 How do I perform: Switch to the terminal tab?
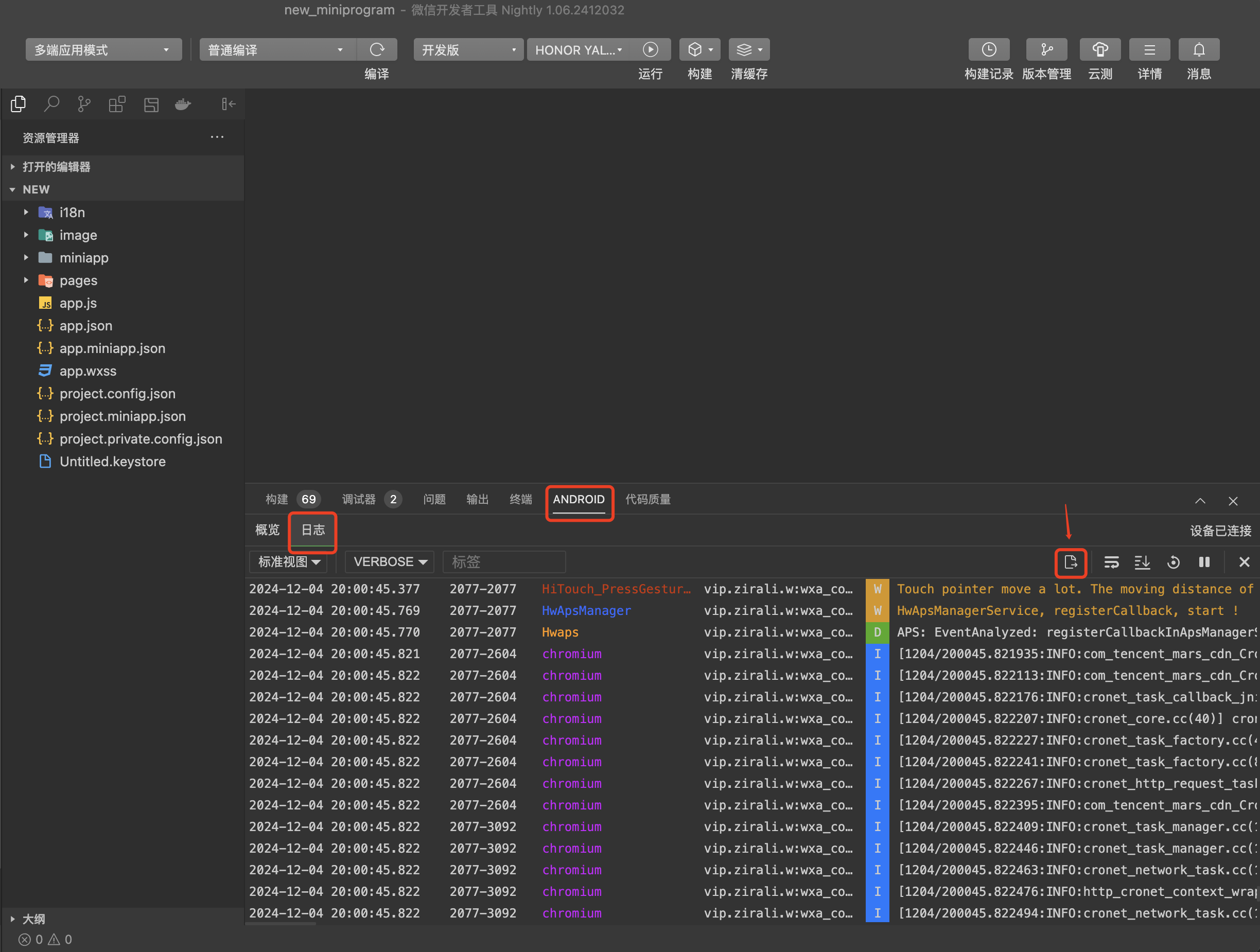click(x=521, y=499)
